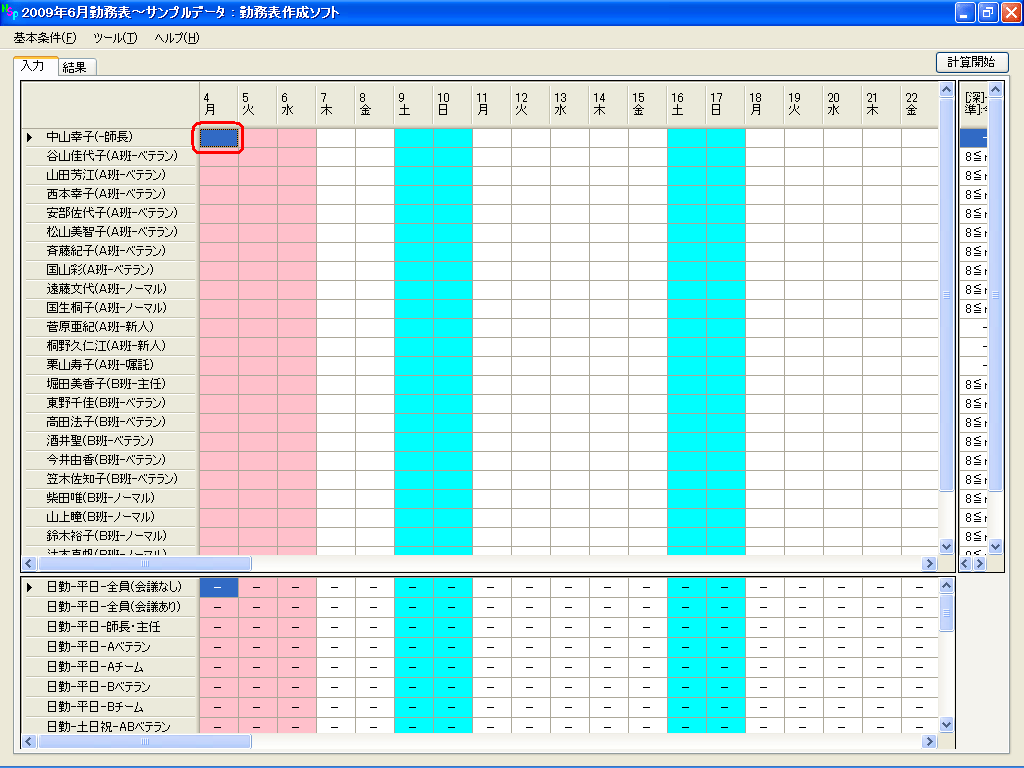Click the right arrow of the staff grid horizontal scrollbar
The height and width of the screenshot is (768, 1024).
pos(929,563)
